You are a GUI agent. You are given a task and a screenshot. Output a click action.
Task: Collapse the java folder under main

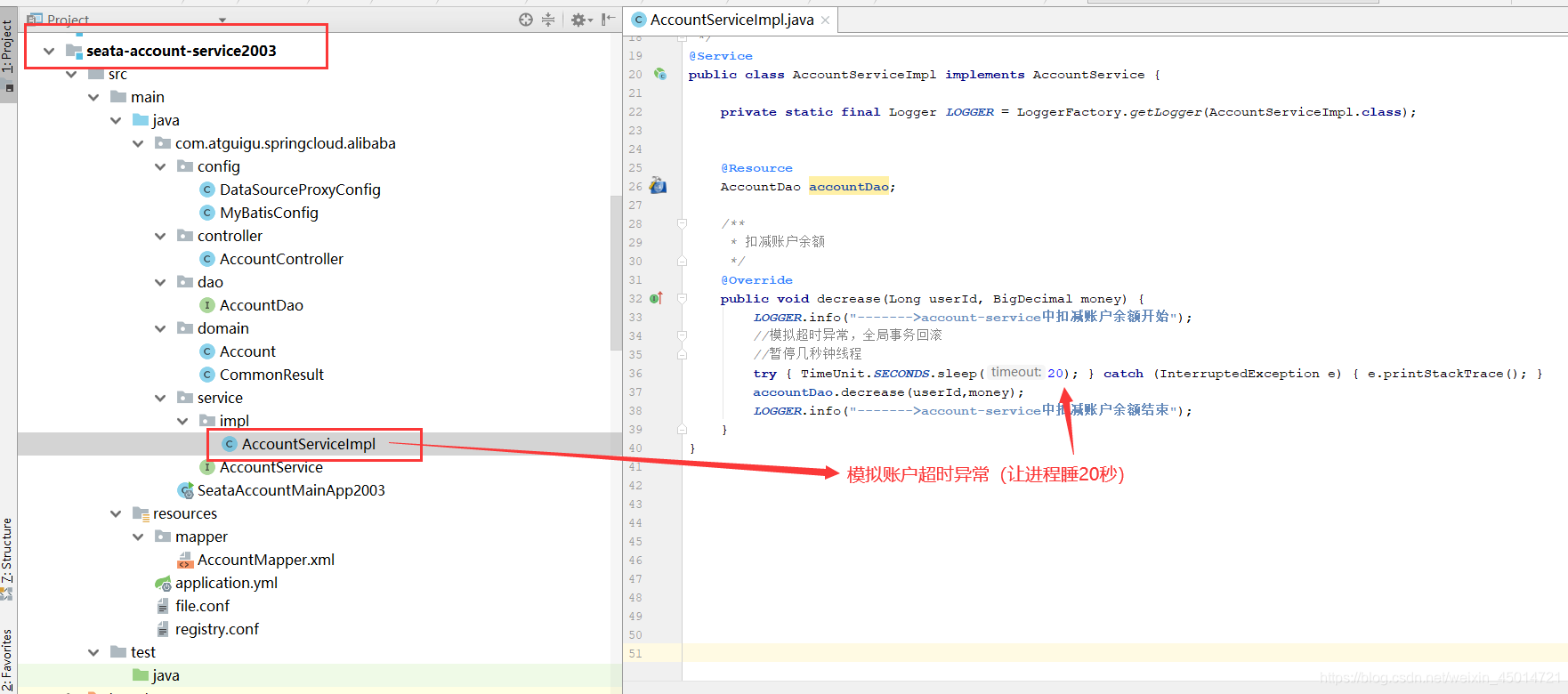(x=116, y=120)
